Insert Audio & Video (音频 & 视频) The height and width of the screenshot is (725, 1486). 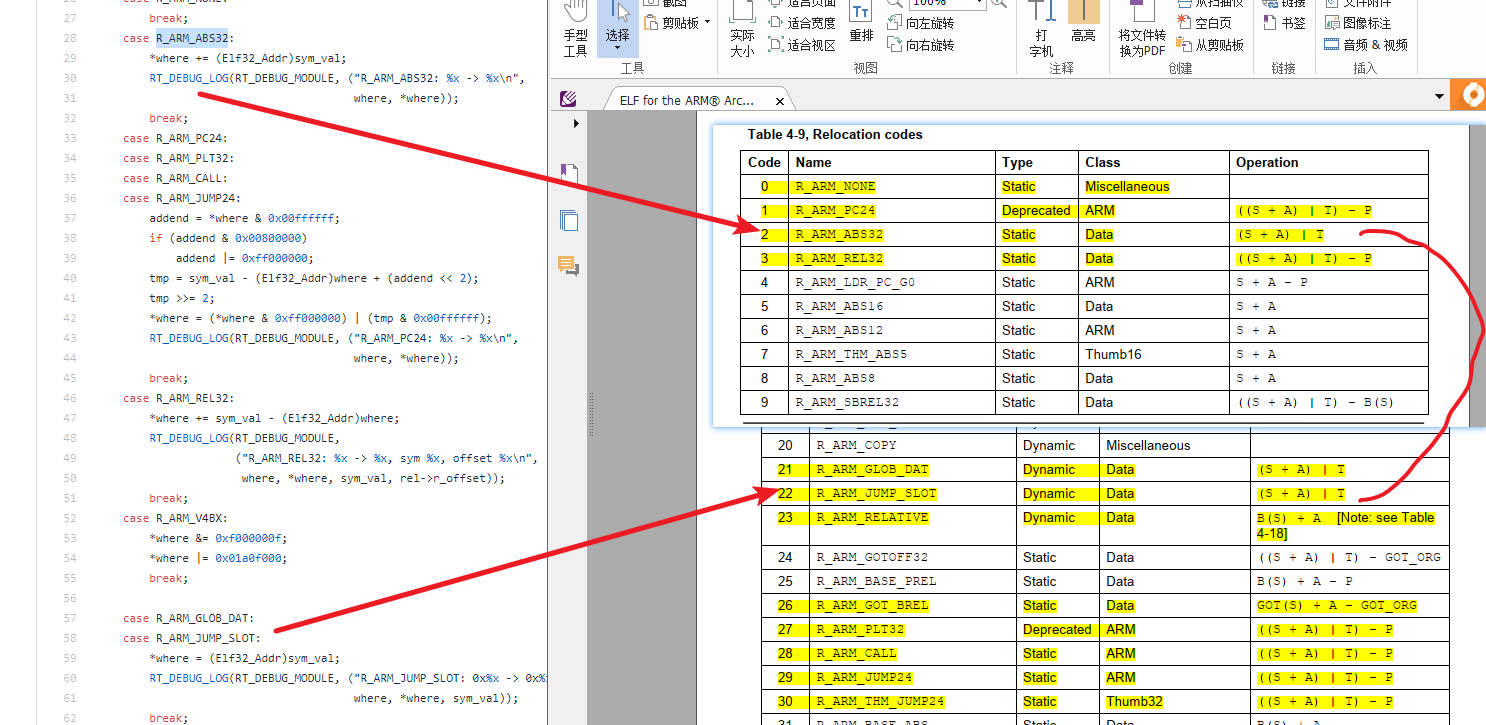1365,45
